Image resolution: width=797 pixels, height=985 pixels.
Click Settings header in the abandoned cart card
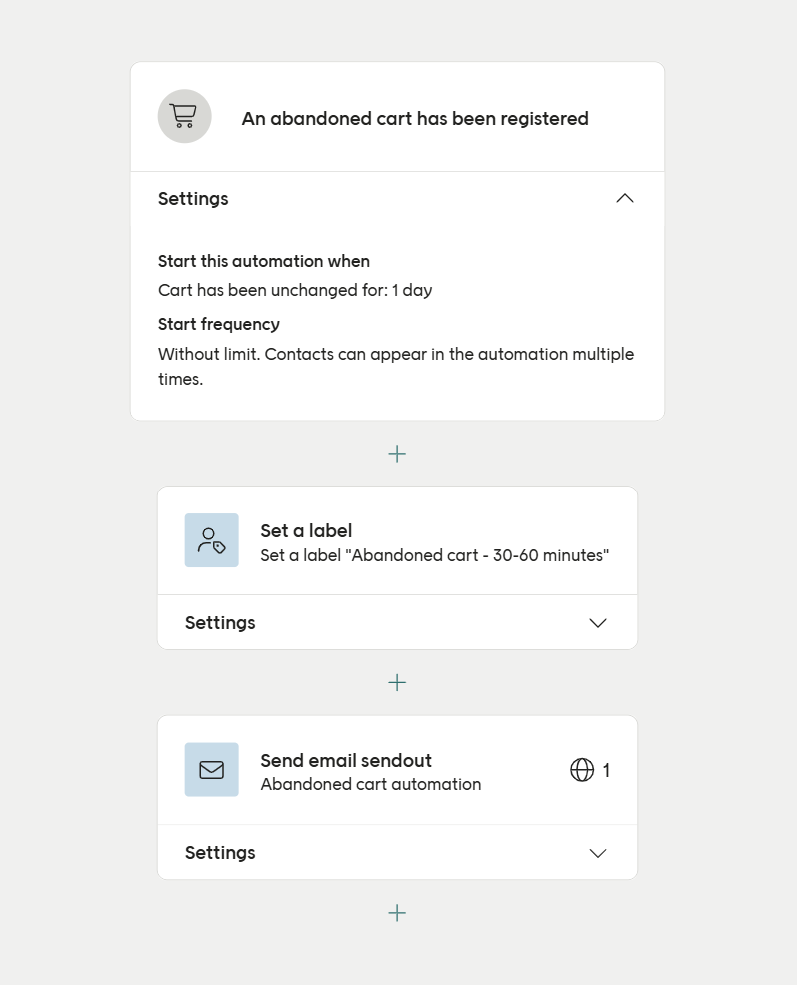193,199
